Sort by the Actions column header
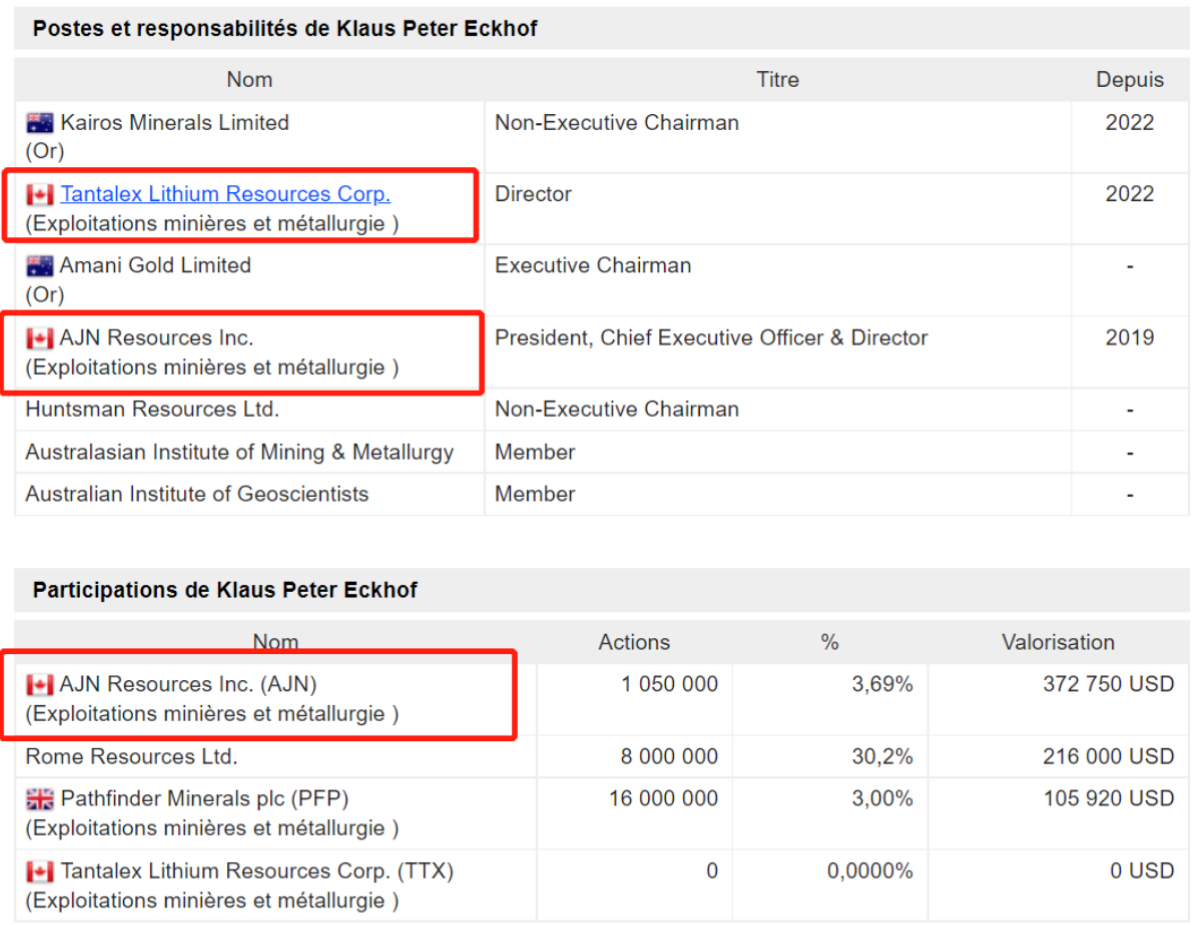Image resolution: width=1202 pixels, height=925 pixels. click(634, 642)
